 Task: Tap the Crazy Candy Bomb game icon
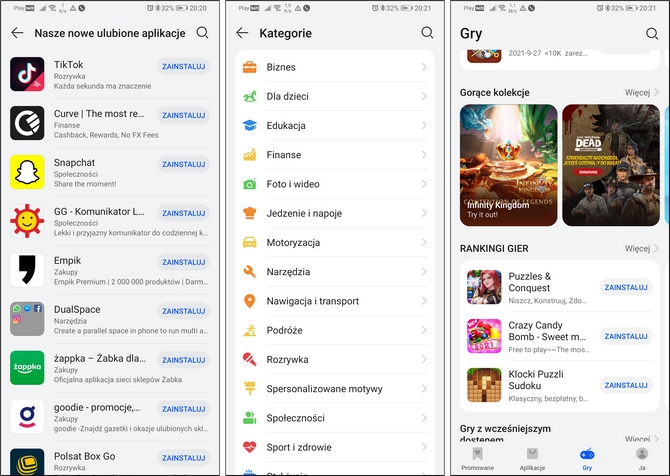click(484, 336)
